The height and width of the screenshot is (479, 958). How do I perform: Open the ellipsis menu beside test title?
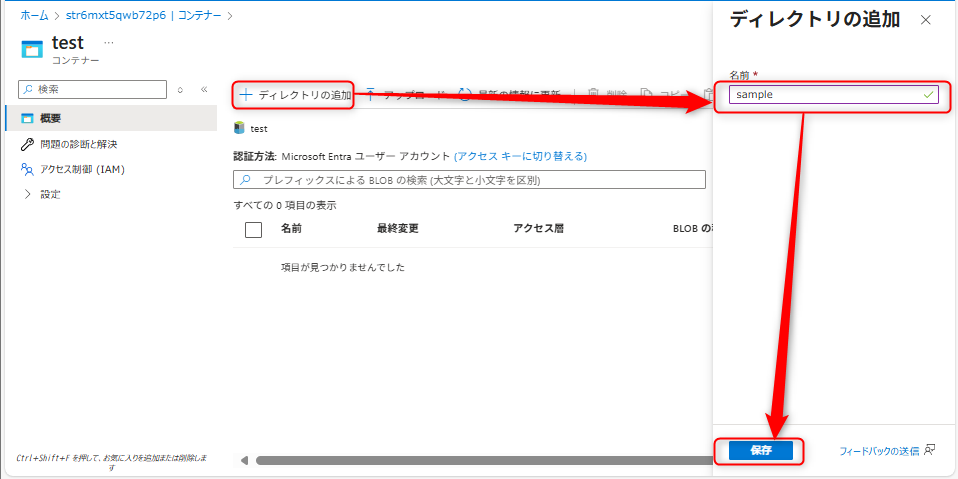tap(109, 43)
